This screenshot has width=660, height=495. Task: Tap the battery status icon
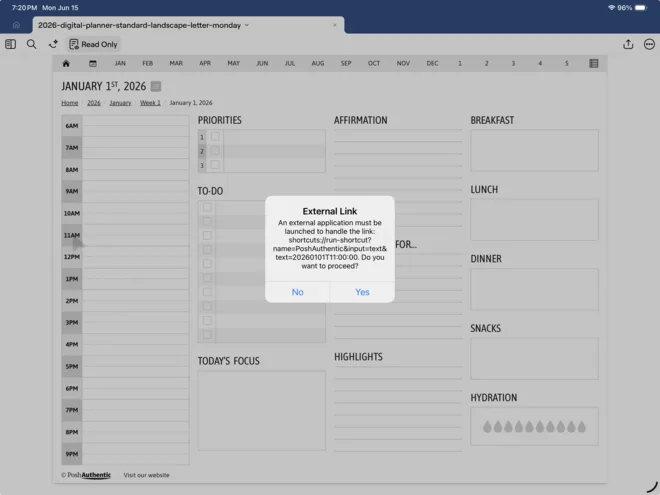pyautogui.click(x=641, y=8)
